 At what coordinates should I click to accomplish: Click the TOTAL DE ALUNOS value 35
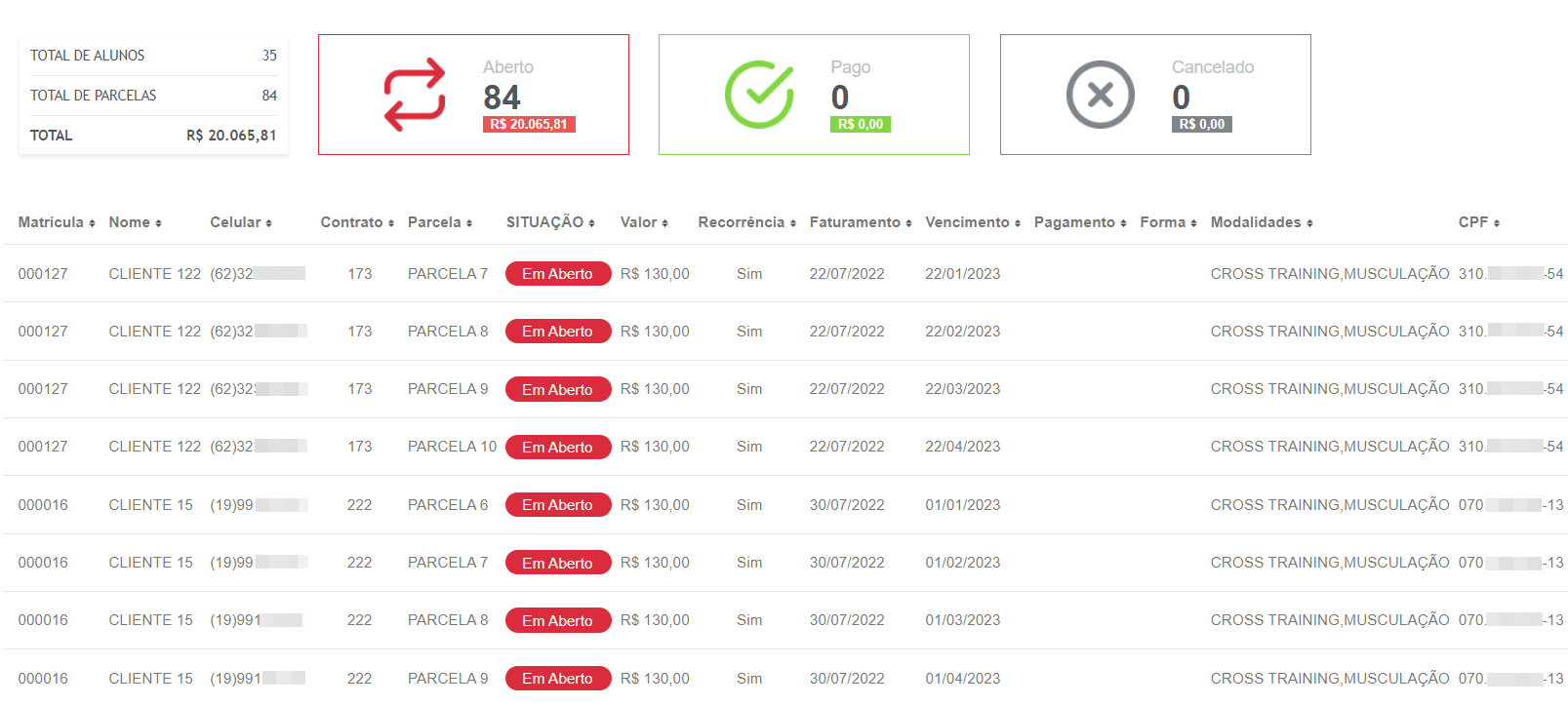(x=269, y=56)
